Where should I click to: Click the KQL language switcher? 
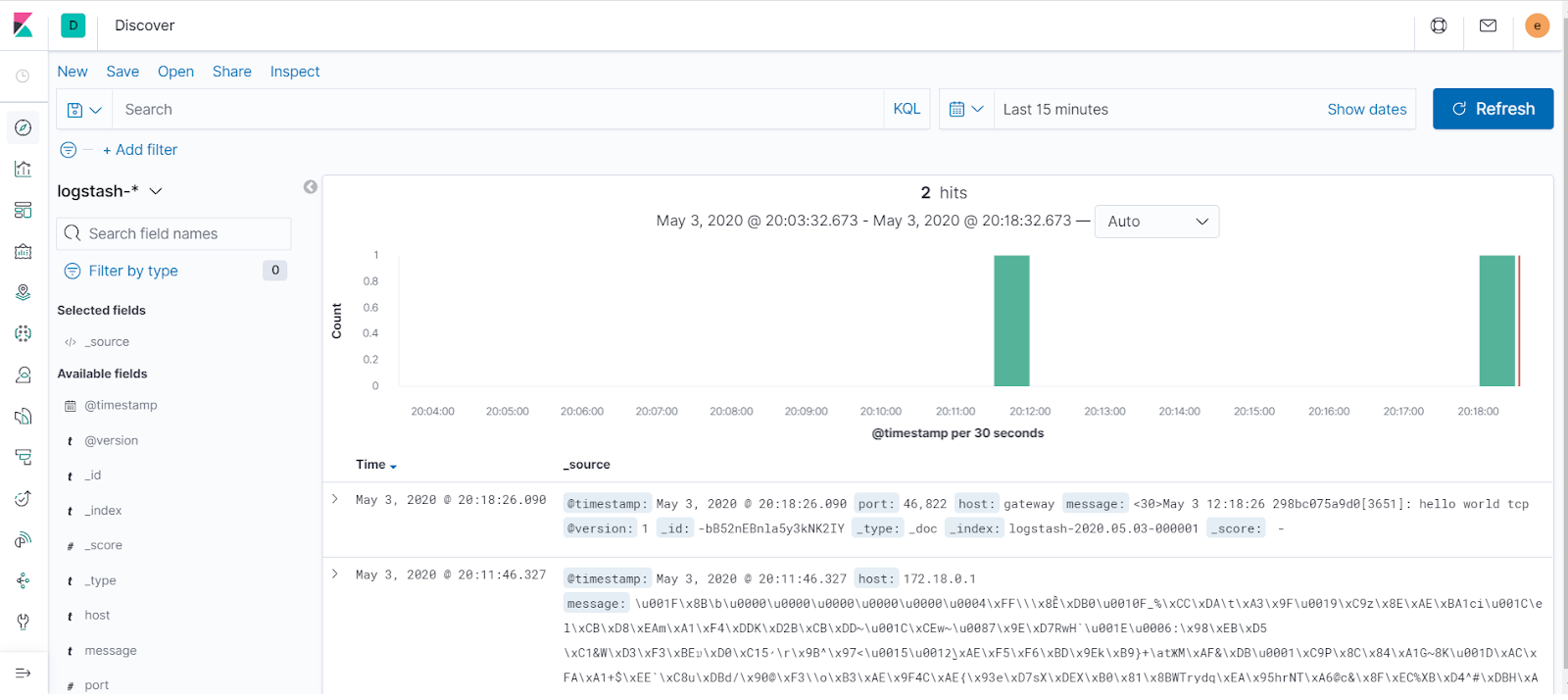906,109
